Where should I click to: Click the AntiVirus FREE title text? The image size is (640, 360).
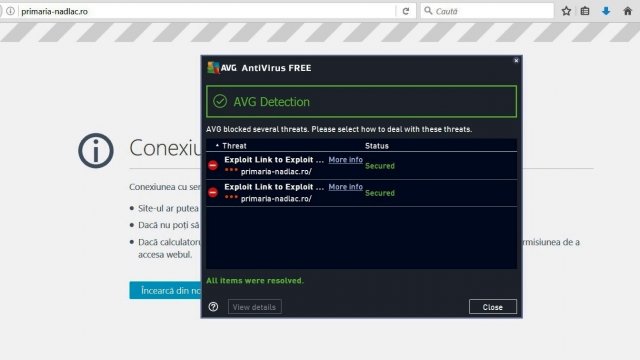tap(276, 68)
